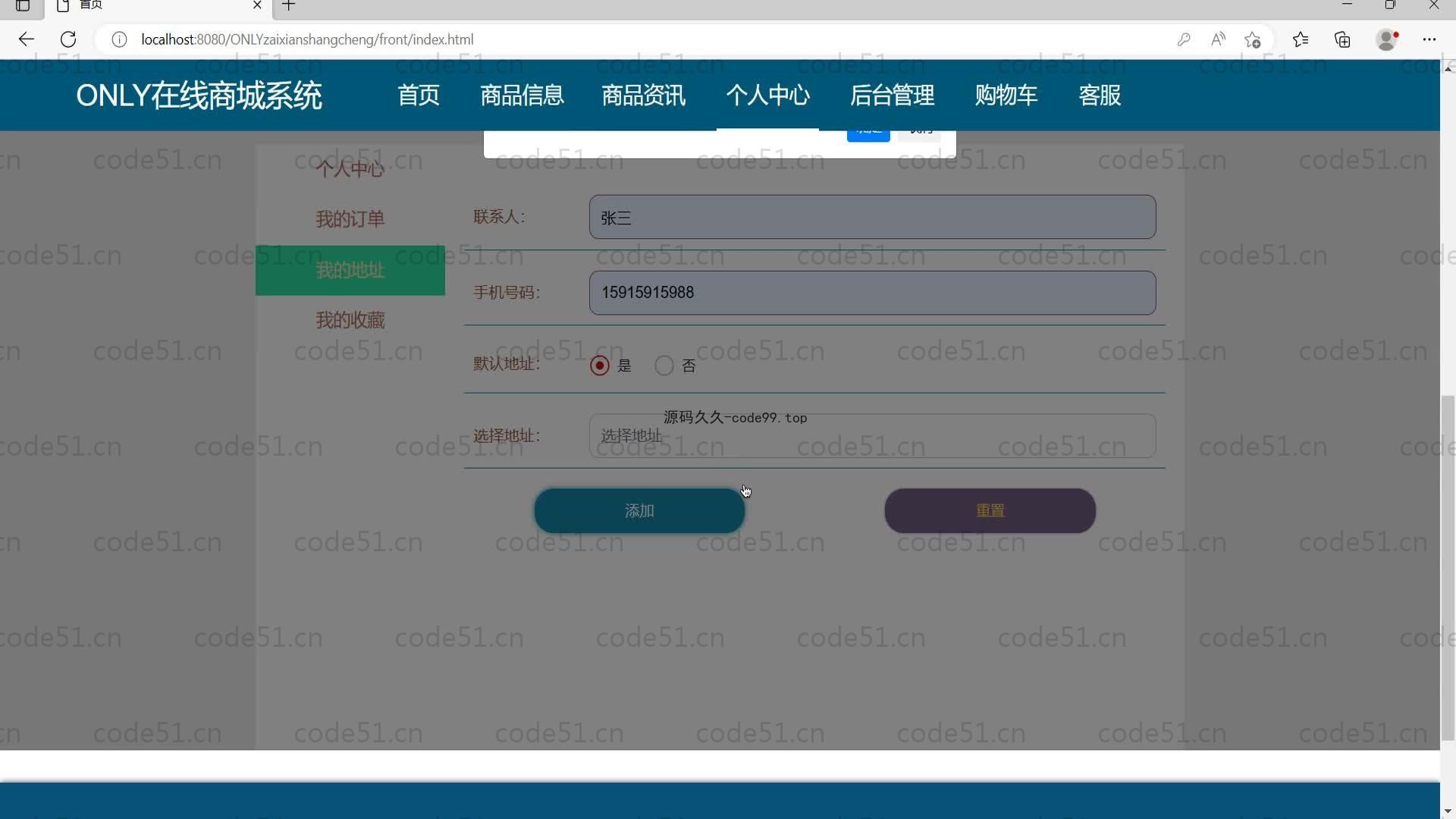1456x819 pixels.
Task: Click the page vertical scrollbar thumb
Action: tap(1448, 568)
